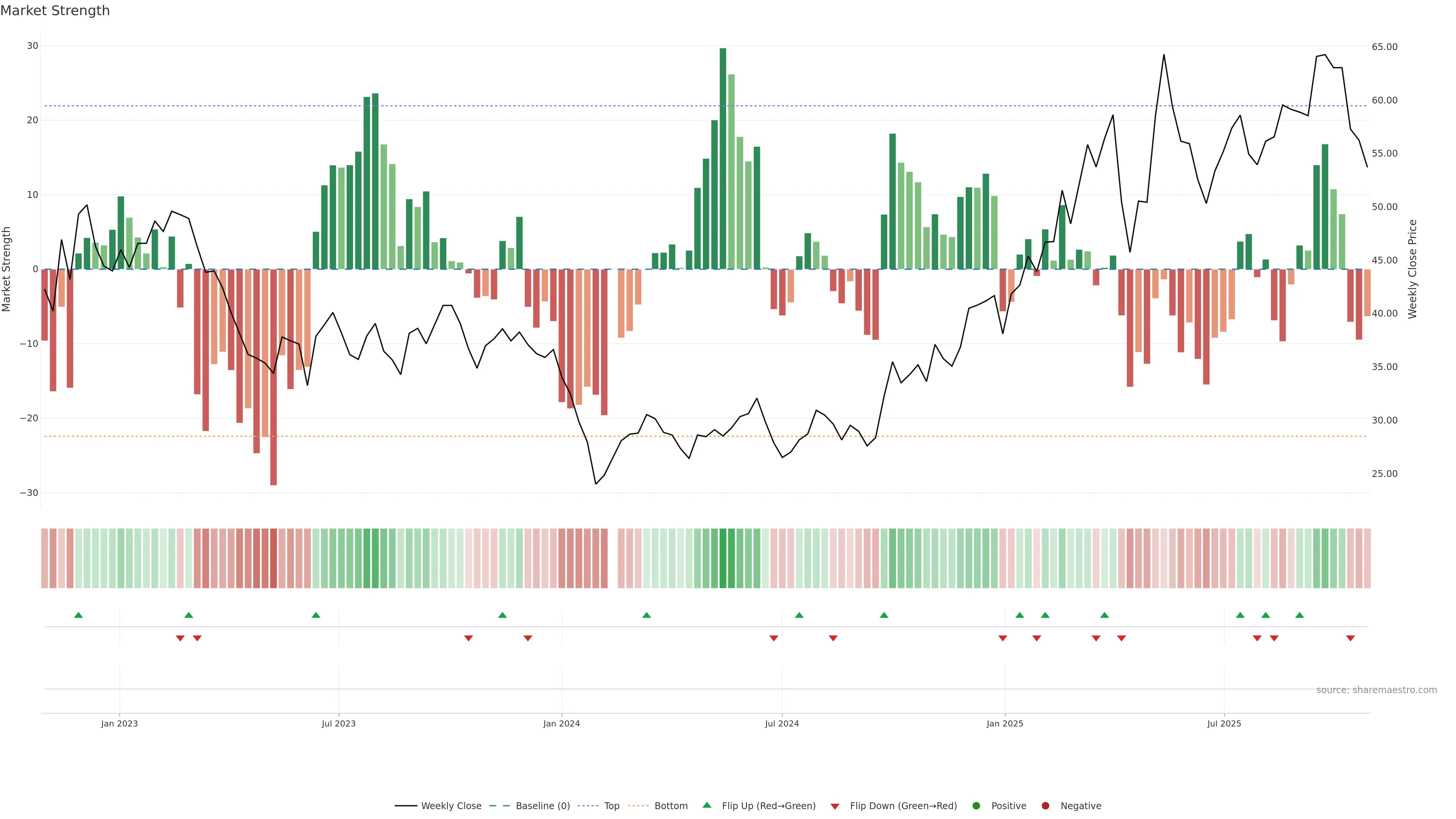Click the Jul 2025 x-axis label
Image resolution: width=1456 pixels, height=819 pixels.
click(1224, 723)
